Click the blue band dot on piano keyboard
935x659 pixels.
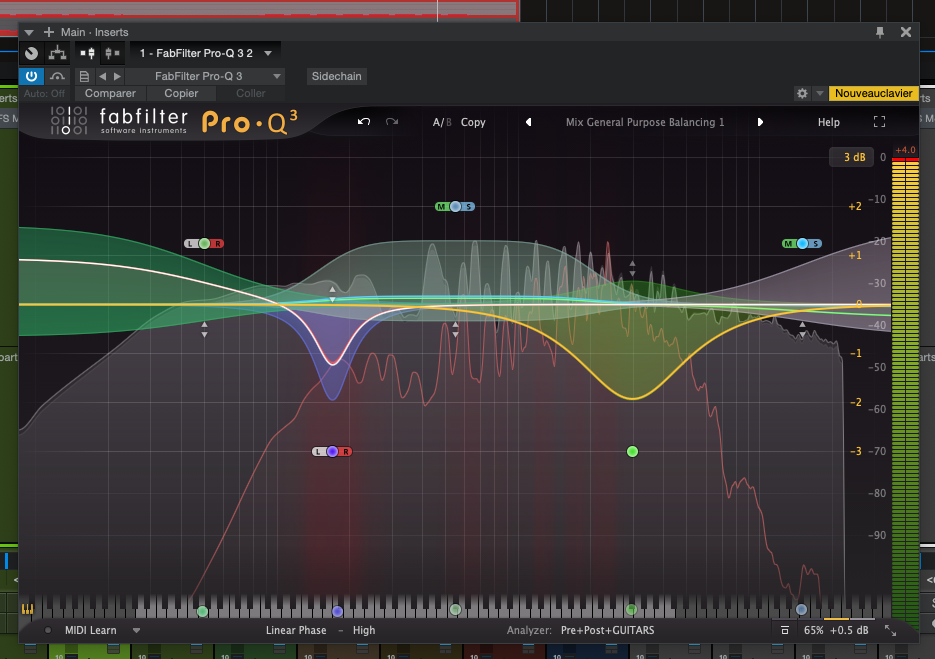coord(801,610)
